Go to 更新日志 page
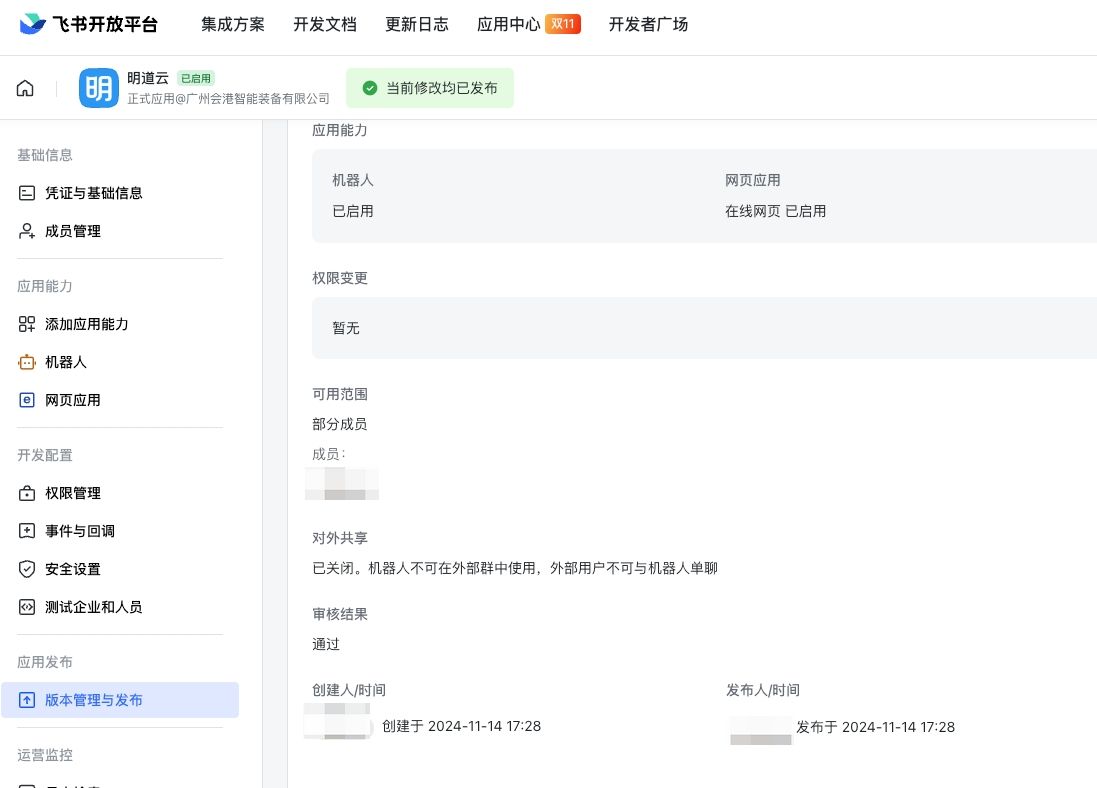Screen dimensions: 1097x788 pyautogui.click(x=417, y=25)
